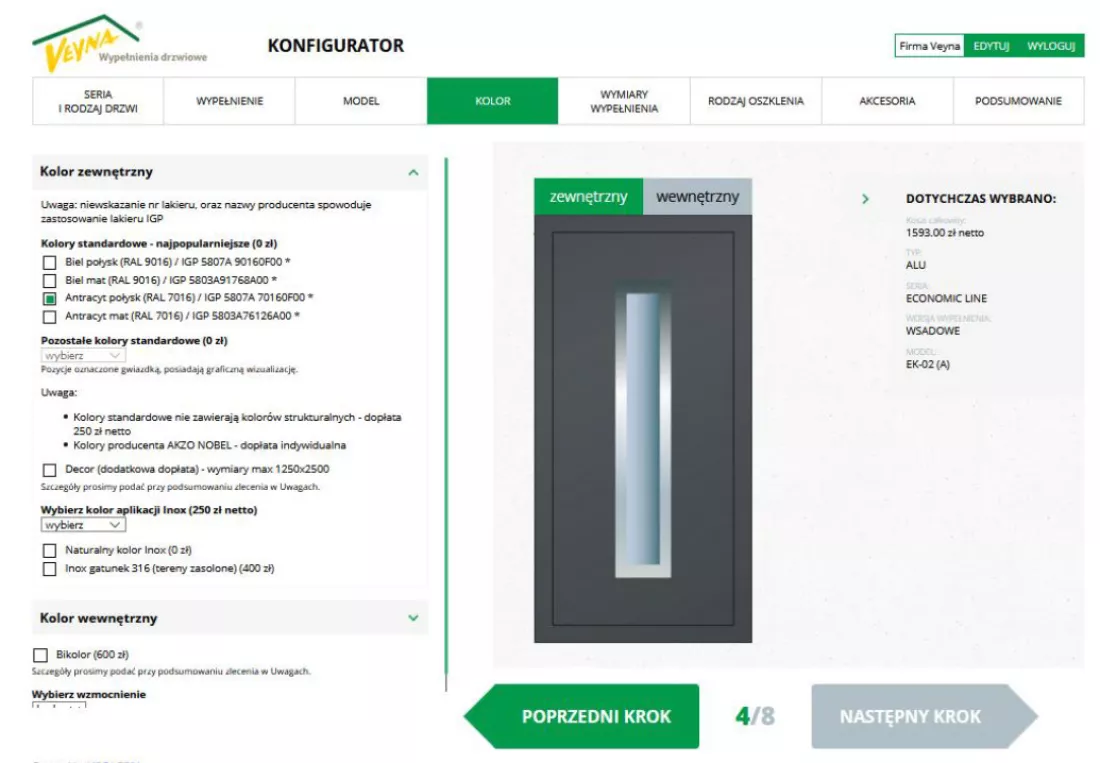
Task: Go to the Akcesoria tab
Action: 887,101
